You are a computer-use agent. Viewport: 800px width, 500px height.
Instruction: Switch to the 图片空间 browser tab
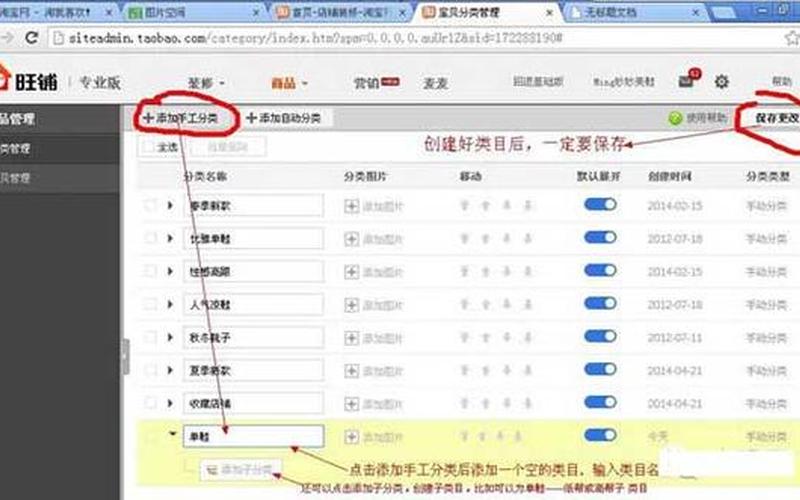pyautogui.click(x=194, y=12)
